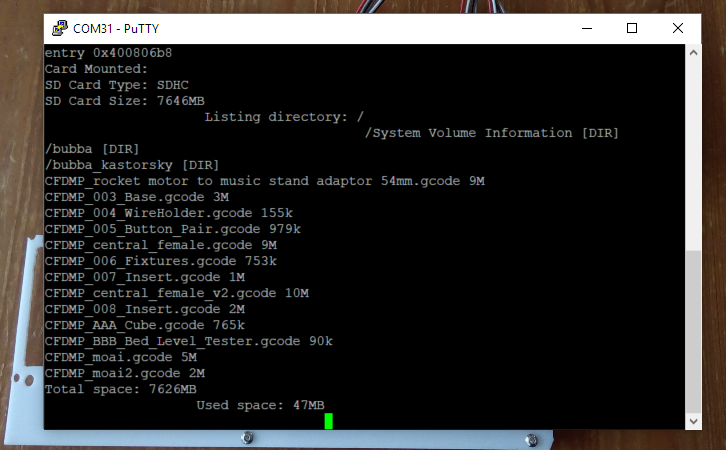Click the scrollbar up arrow
This screenshot has width=726, height=450.
(x=693, y=52)
